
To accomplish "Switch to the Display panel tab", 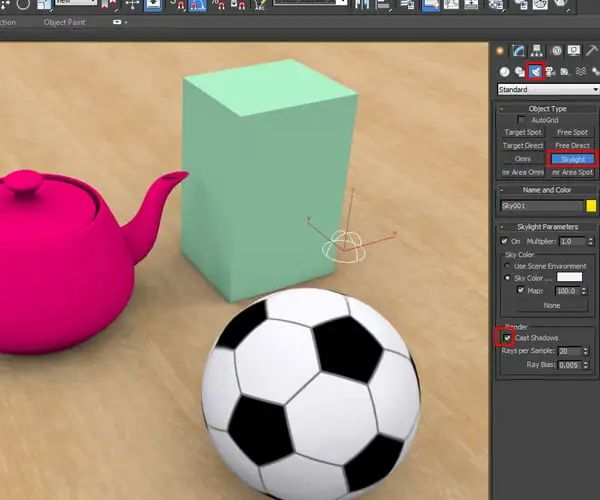I will (574, 50).
